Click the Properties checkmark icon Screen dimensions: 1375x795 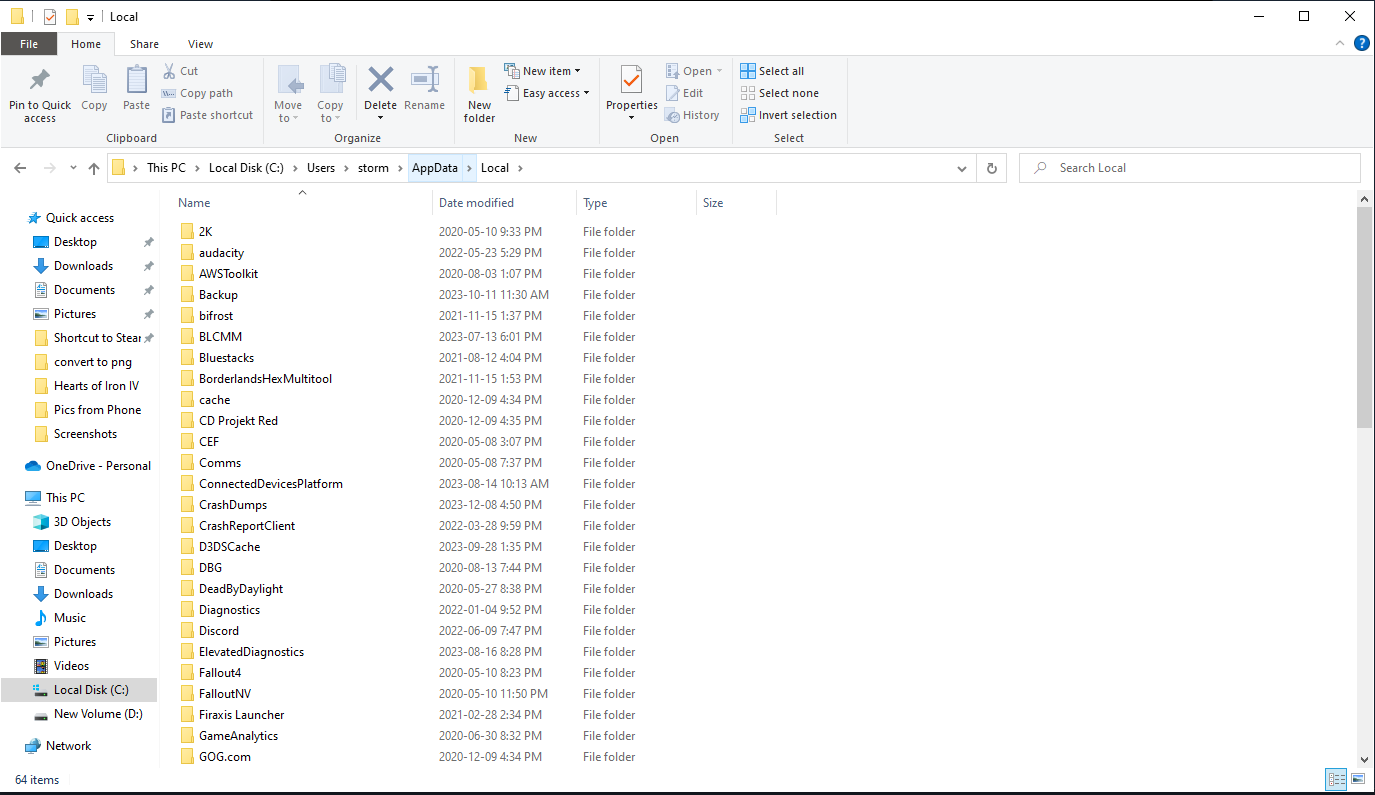[x=631, y=79]
